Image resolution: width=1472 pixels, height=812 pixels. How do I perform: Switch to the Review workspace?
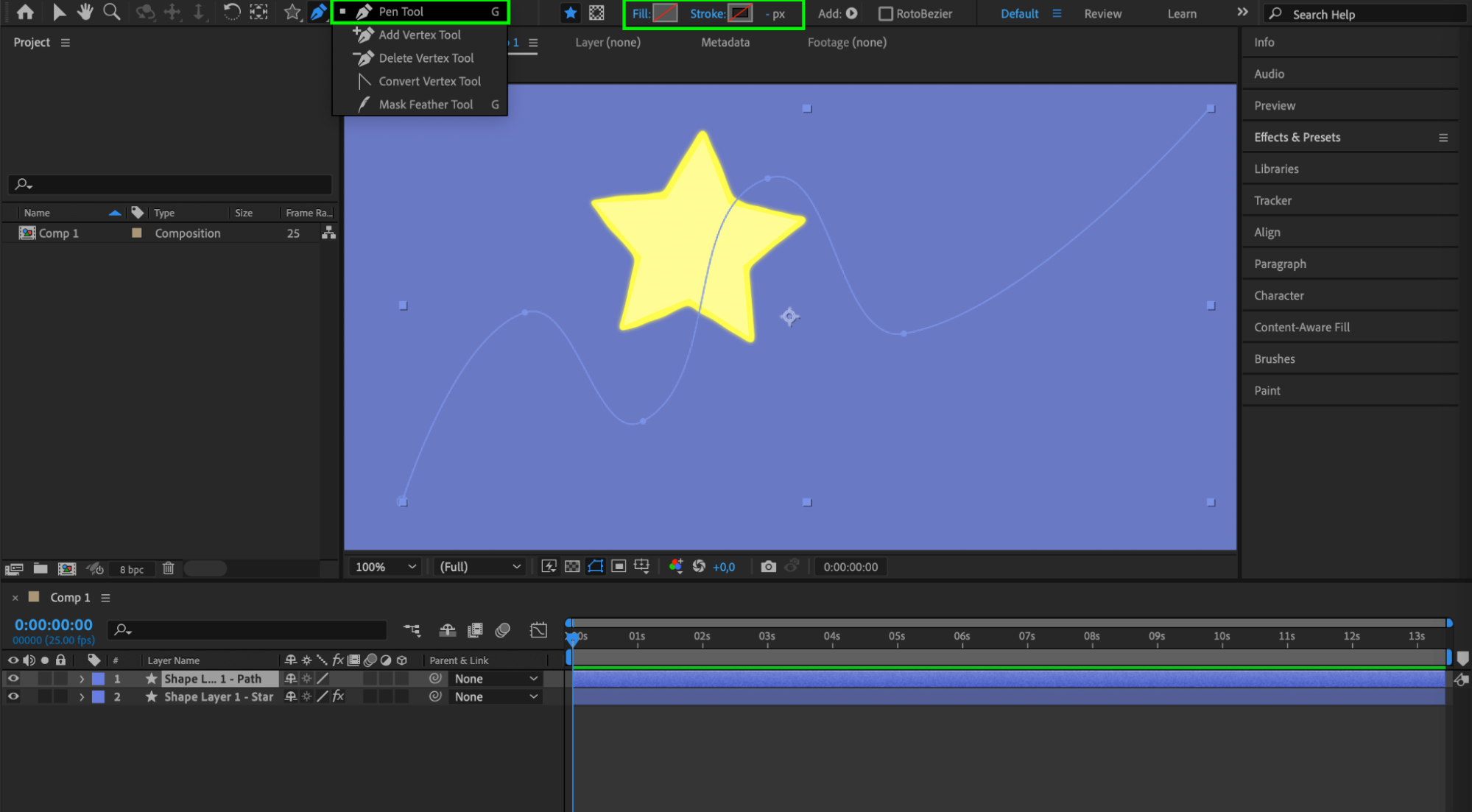coord(1102,13)
